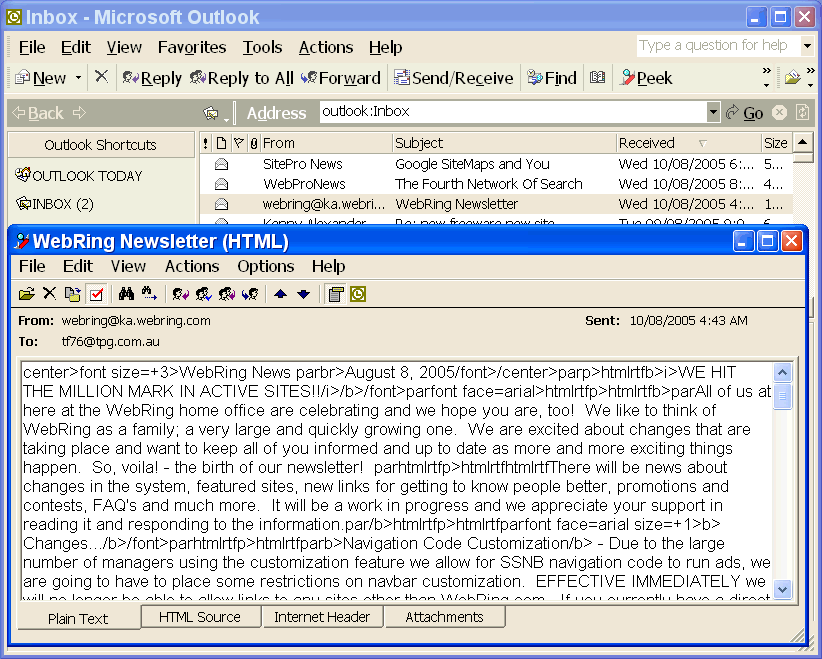Switch to the HTML Source tab

200,617
